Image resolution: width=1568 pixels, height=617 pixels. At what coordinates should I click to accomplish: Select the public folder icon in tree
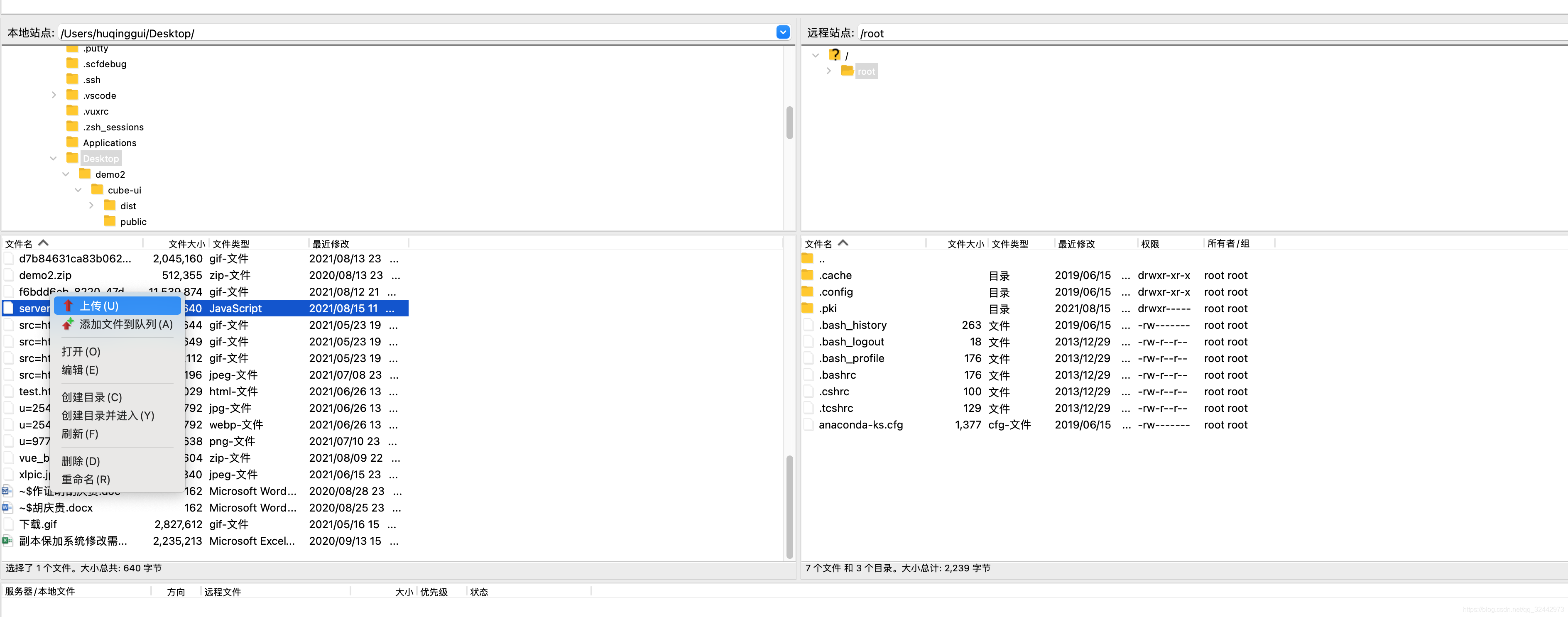click(x=110, y=221)
